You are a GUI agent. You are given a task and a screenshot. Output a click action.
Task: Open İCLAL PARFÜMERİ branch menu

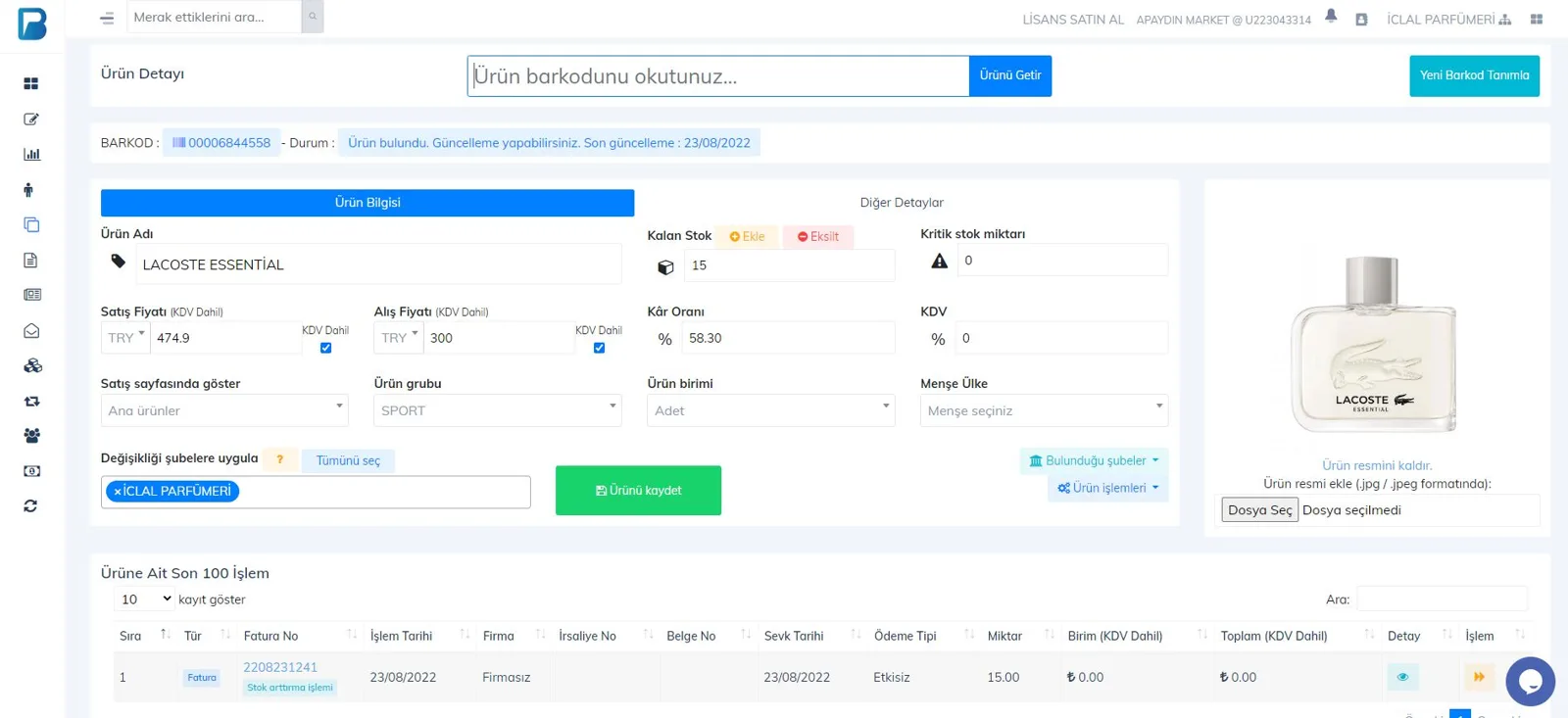(x=1448, y=20)
